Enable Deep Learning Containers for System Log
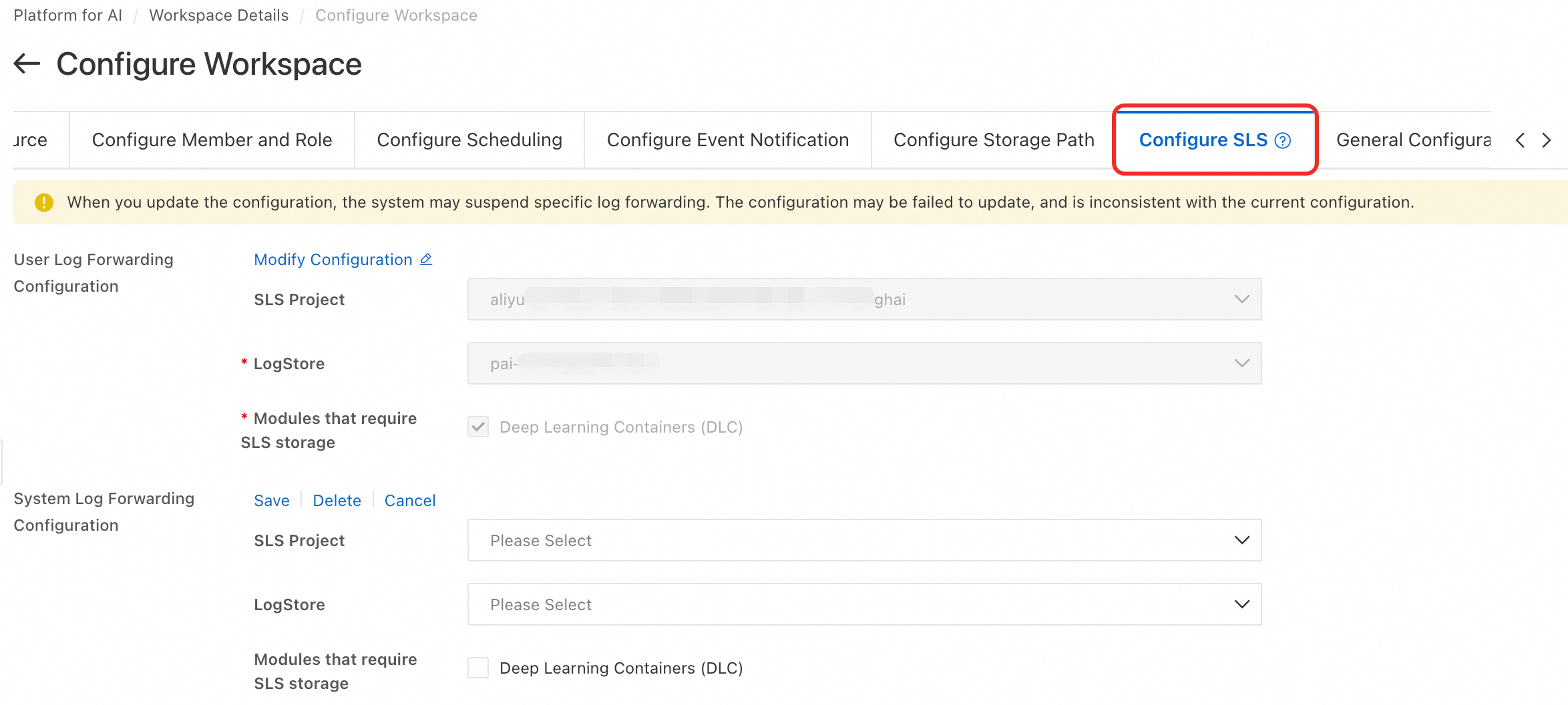The height and width of the screenshot is (705, 1568). (478, 668)
